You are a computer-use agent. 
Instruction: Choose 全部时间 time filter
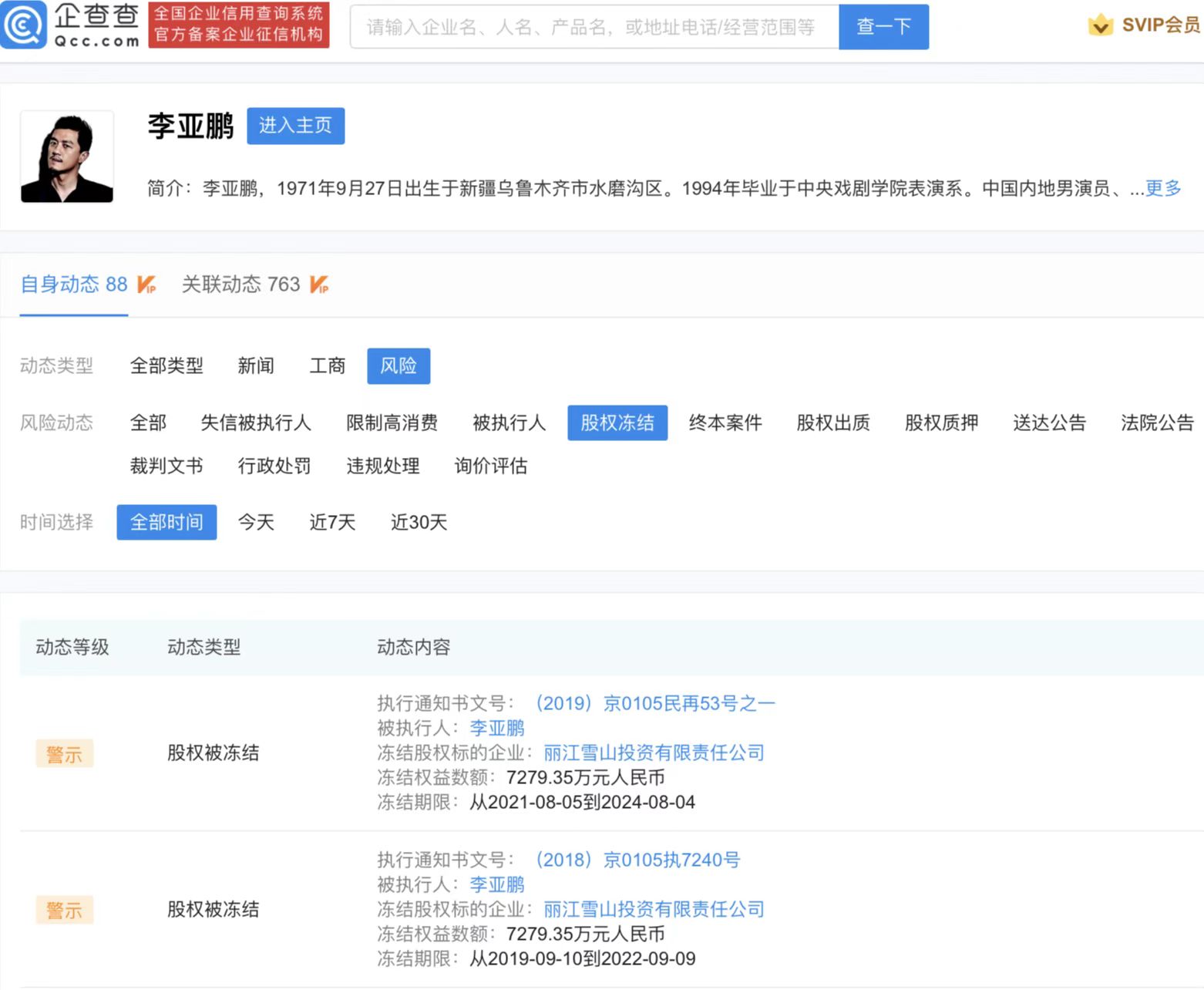166,522
